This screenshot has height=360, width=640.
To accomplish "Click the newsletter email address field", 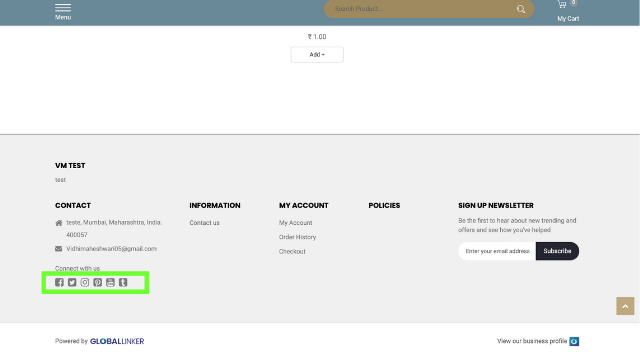I will (x=497, y=251).
